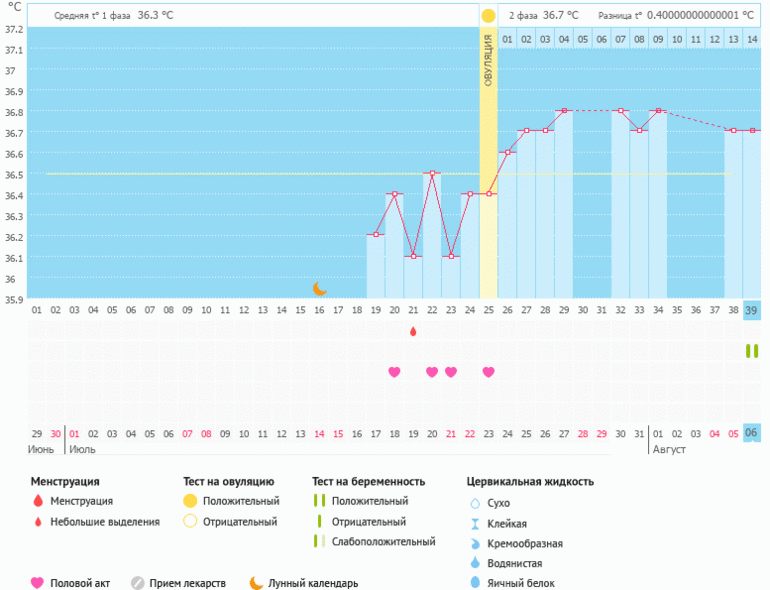770x590 pixels.
Task: Click the Небольшие выделения legend label
Action: pos(105,521)
